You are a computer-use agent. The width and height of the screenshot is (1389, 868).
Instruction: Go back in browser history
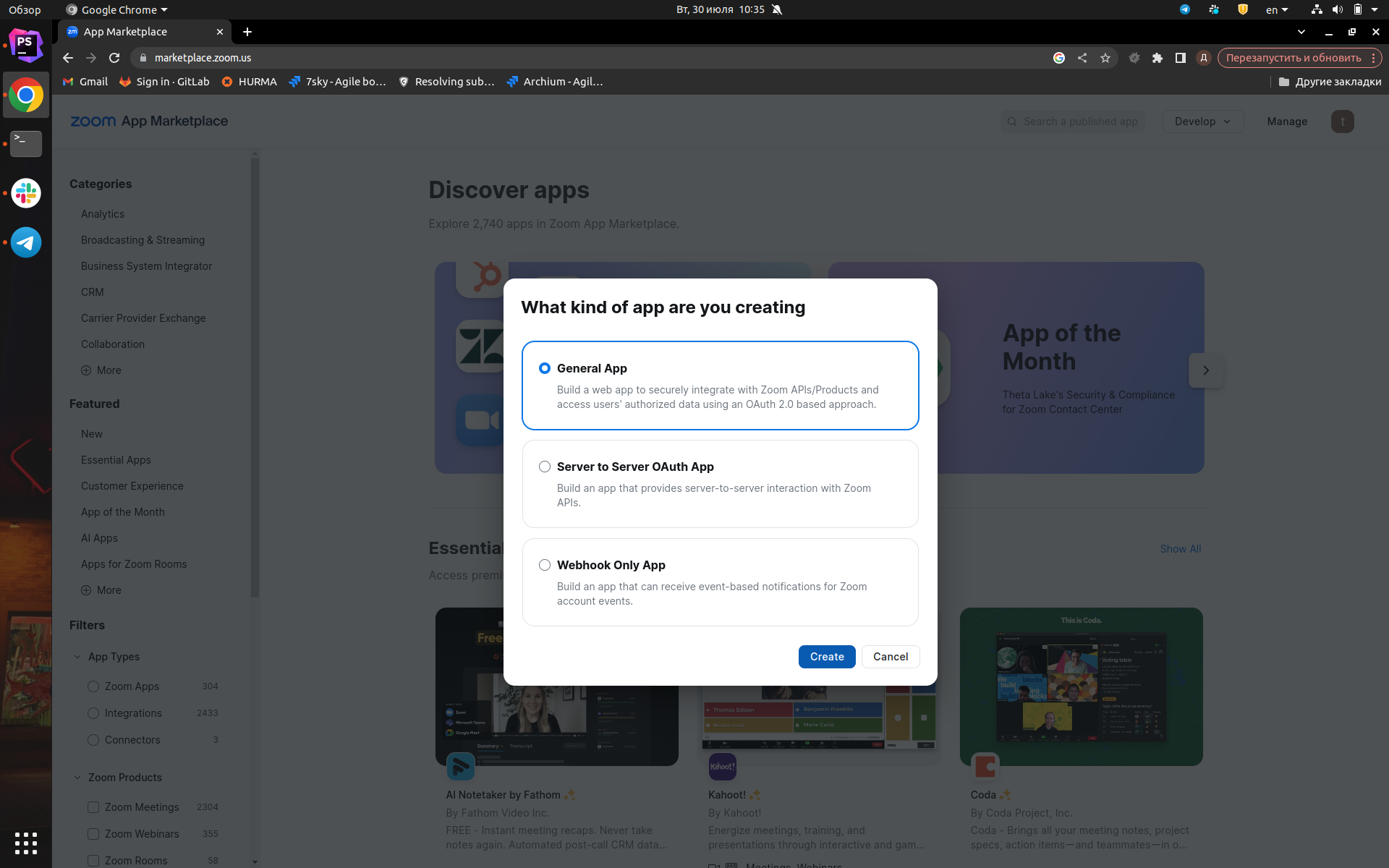click(x=68, y=58)
